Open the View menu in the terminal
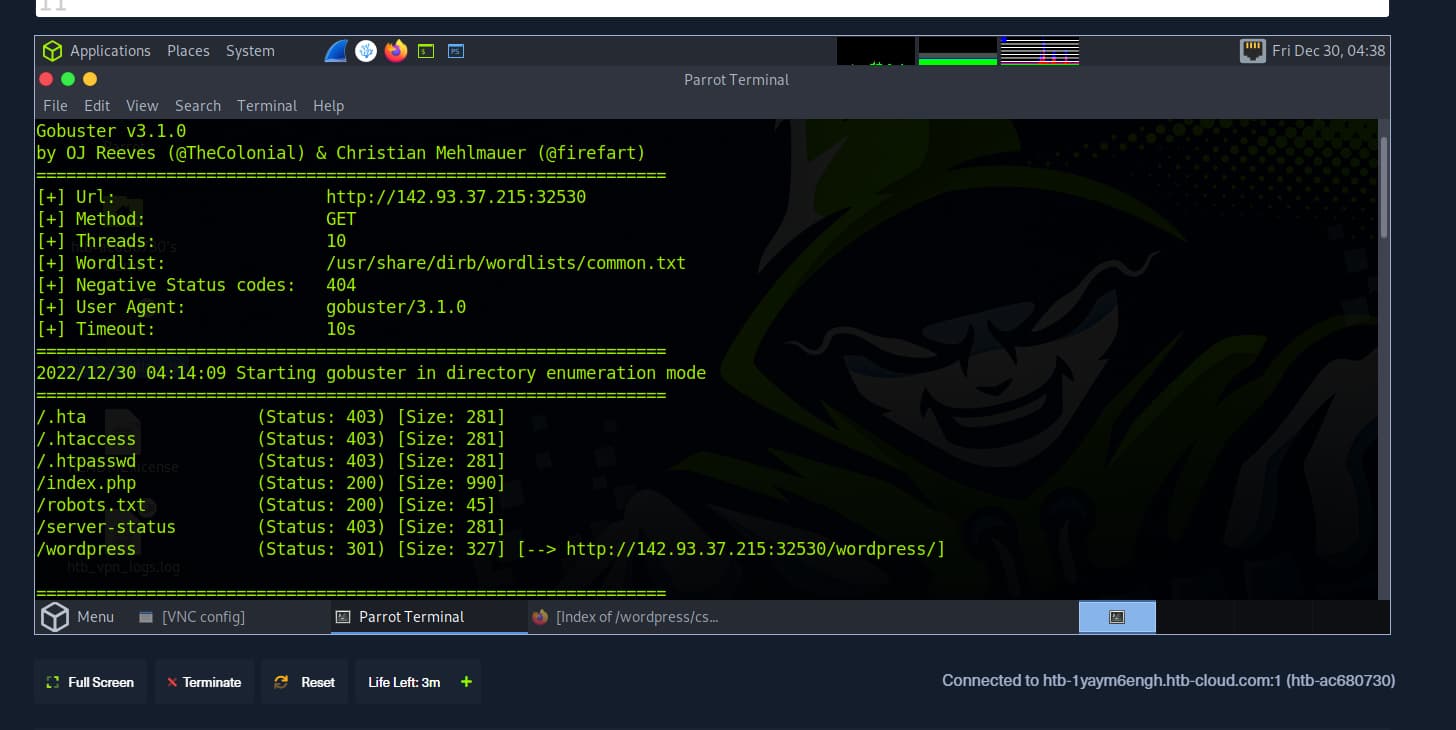 142,106
